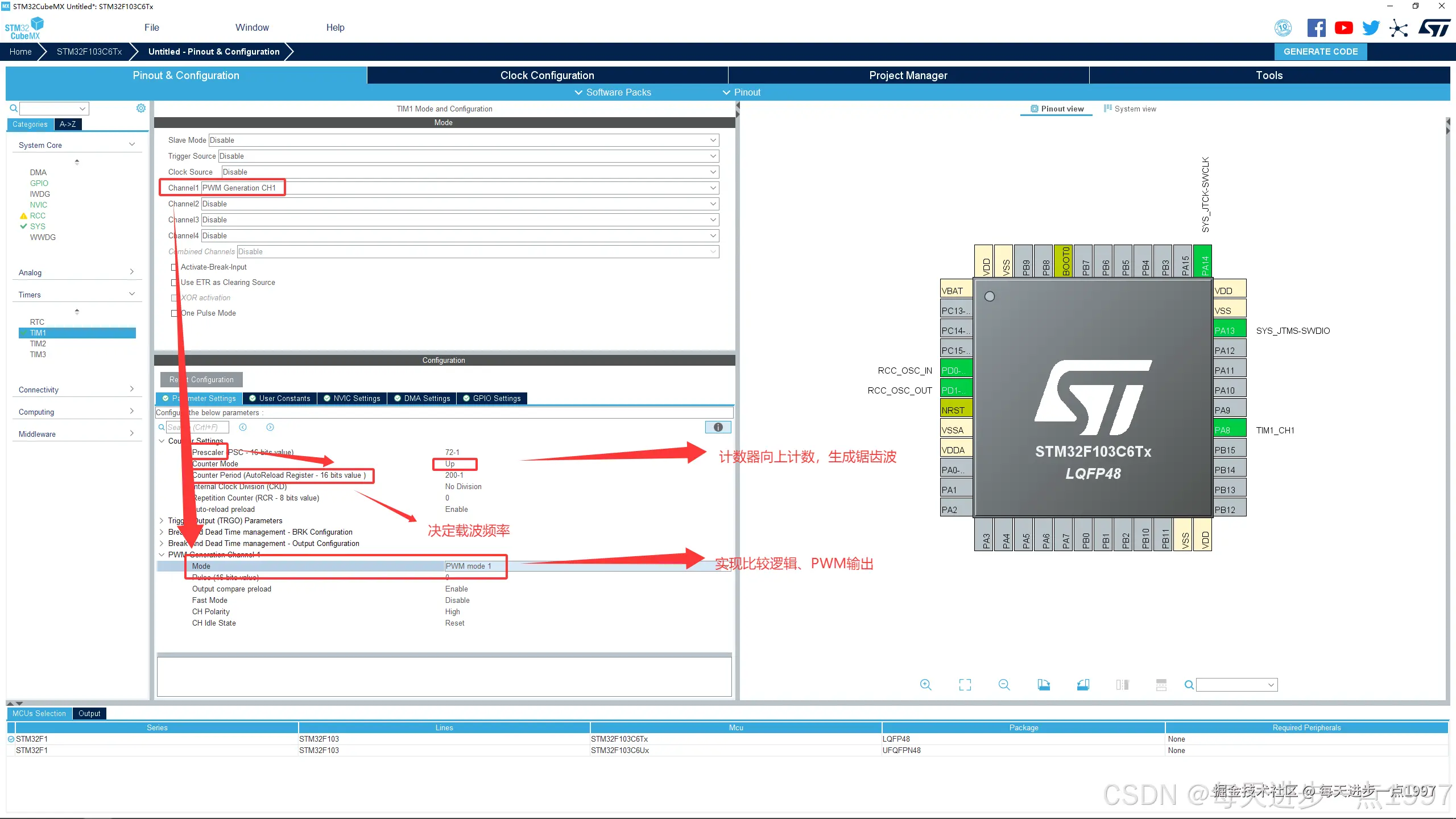1456x819 pixels.
Task: Open the YouTube link icon
Action: point(1344,28)
